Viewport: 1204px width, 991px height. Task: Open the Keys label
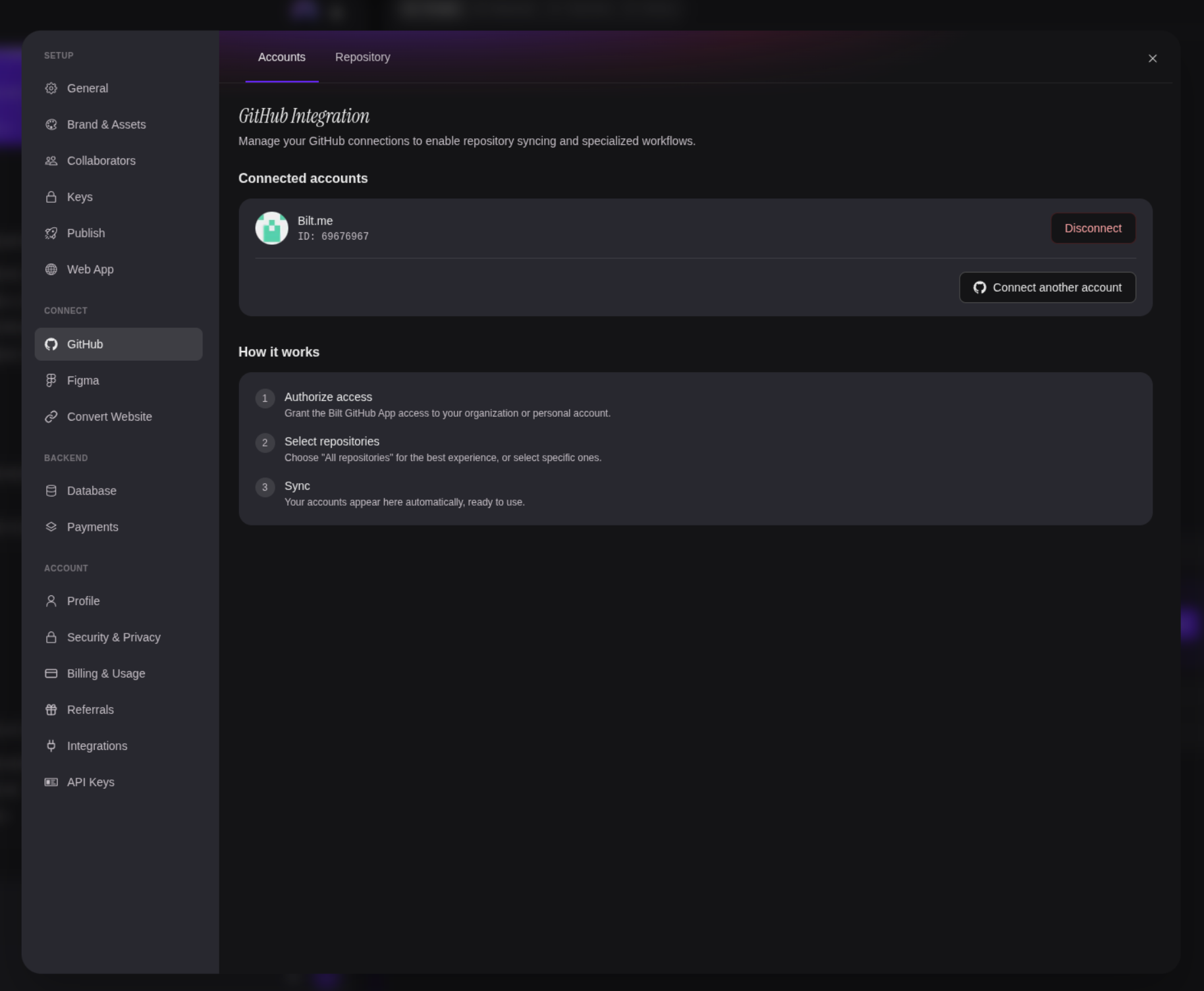[80, 197]
